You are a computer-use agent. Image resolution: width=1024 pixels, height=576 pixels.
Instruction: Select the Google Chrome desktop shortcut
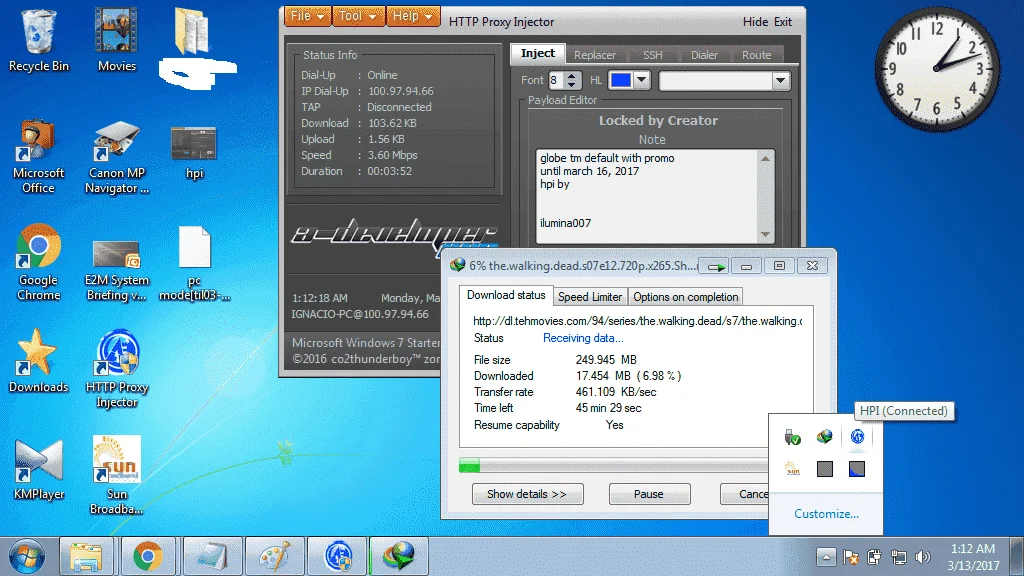tap(39, 263)
